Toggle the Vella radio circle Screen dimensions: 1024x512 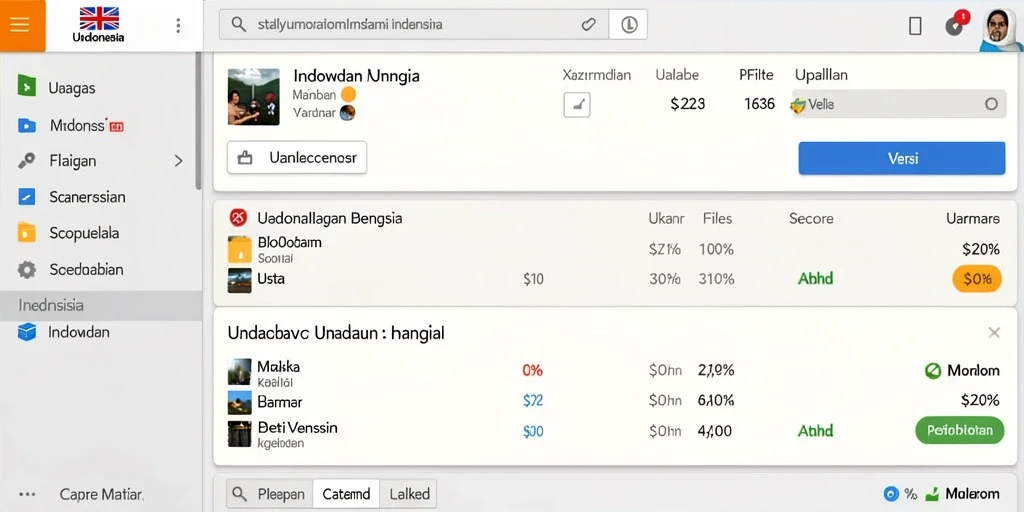[x=991, y=104]
